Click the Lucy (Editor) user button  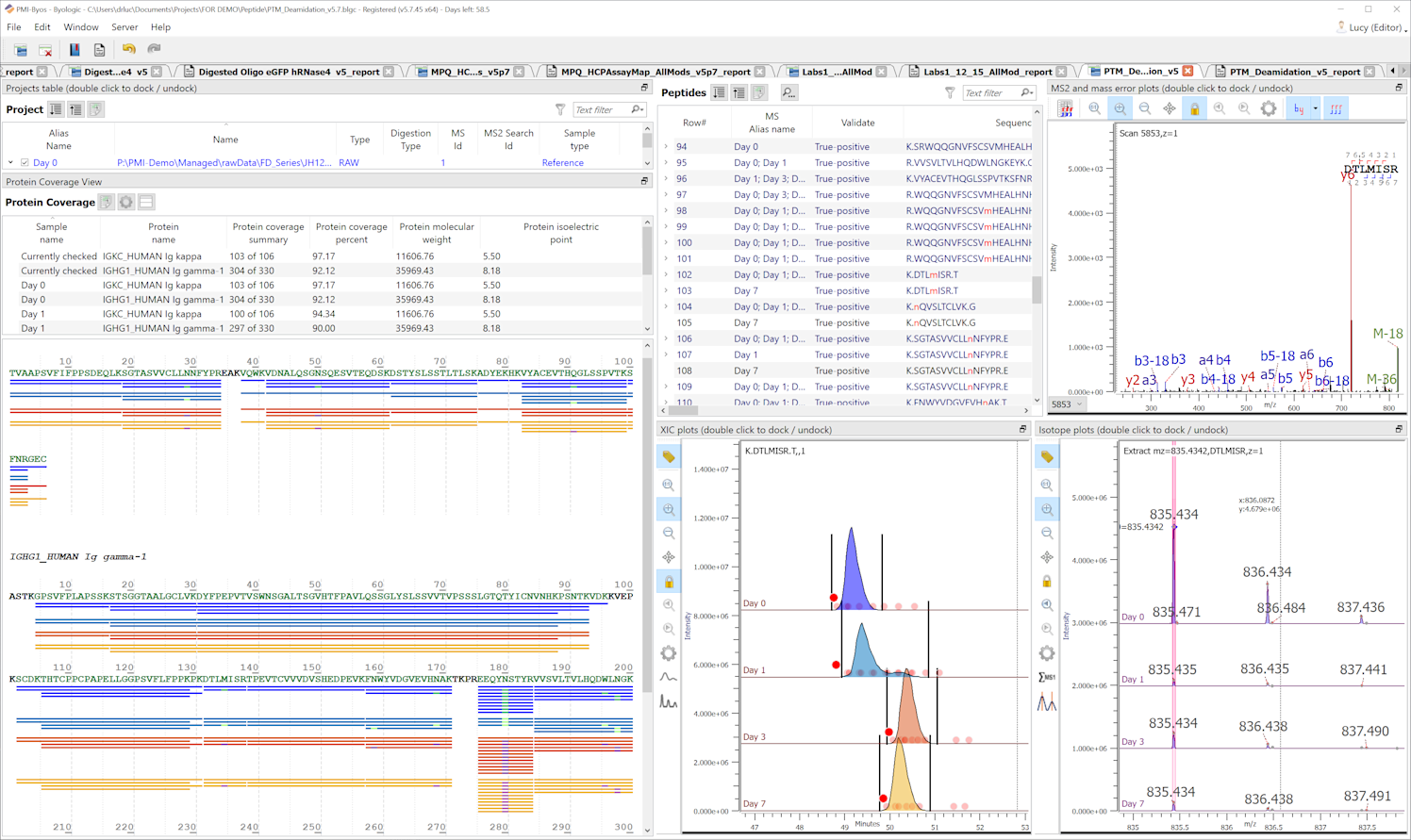pyautogui.click(x=1371, y=27)
